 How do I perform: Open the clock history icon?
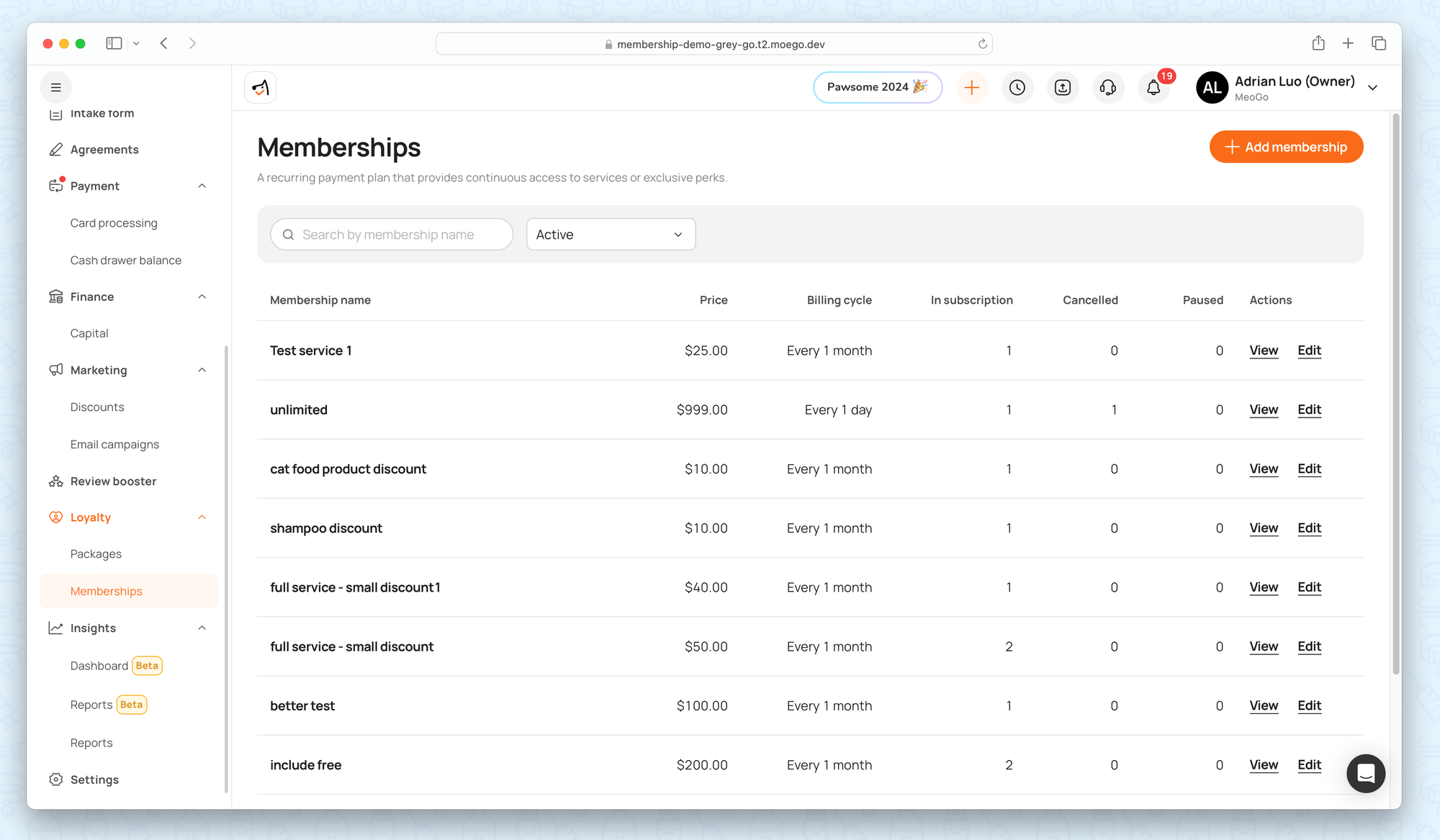click(x=1017, y=88)
